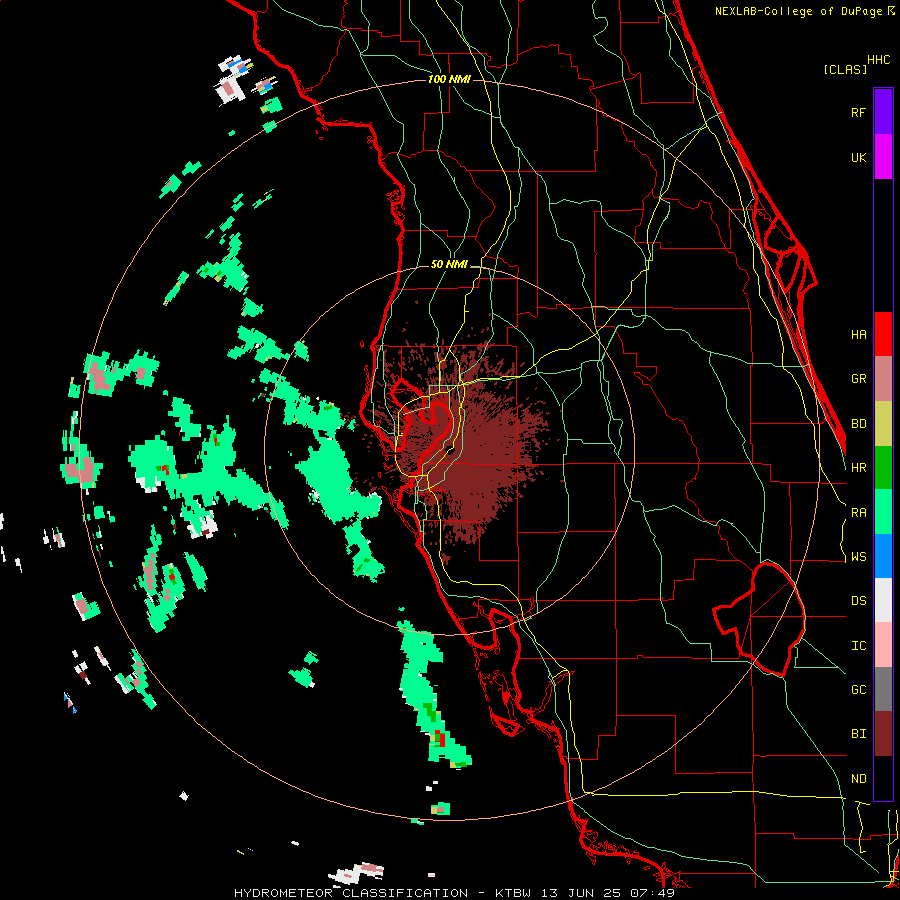
Task: Click the '50 NMI' range ring label
Action: tap(449, 264)
